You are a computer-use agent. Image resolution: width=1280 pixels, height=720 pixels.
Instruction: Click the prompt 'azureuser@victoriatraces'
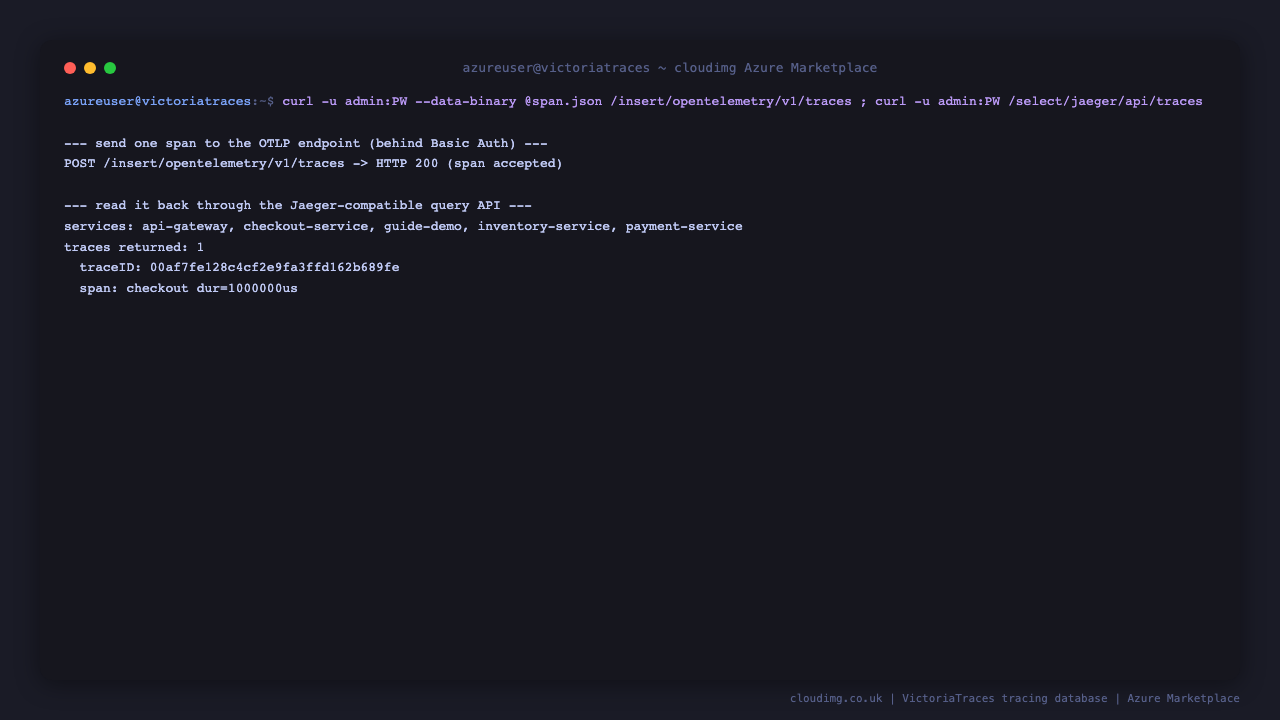(x=158, y=101)
